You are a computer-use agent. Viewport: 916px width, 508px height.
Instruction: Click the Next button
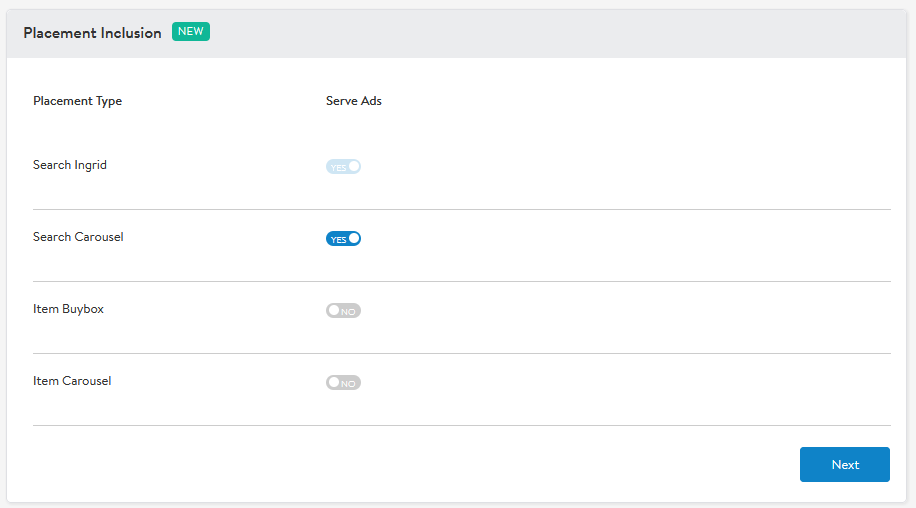pyautogui.click(x=844, y=465)
